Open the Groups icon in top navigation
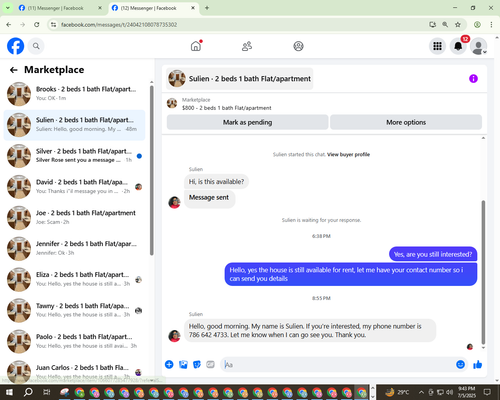The image size is (500, 400). [298, 46]
